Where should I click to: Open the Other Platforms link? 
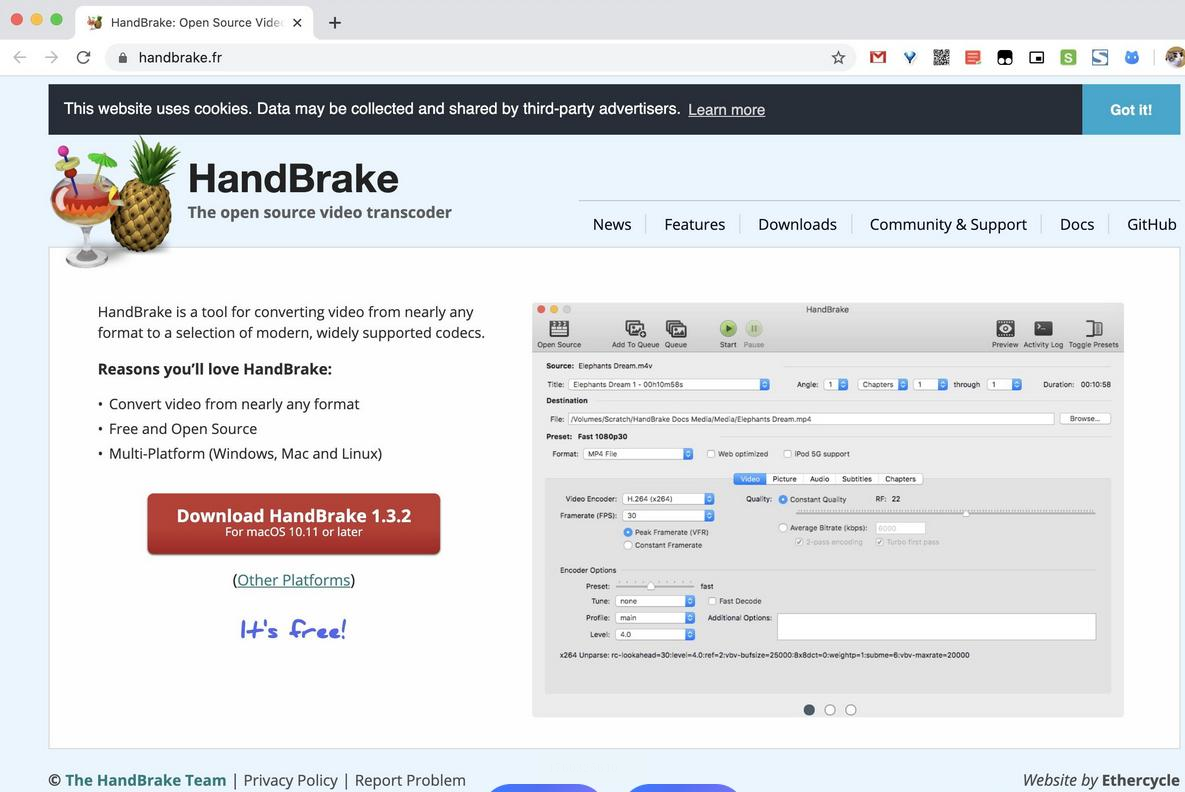293,580
